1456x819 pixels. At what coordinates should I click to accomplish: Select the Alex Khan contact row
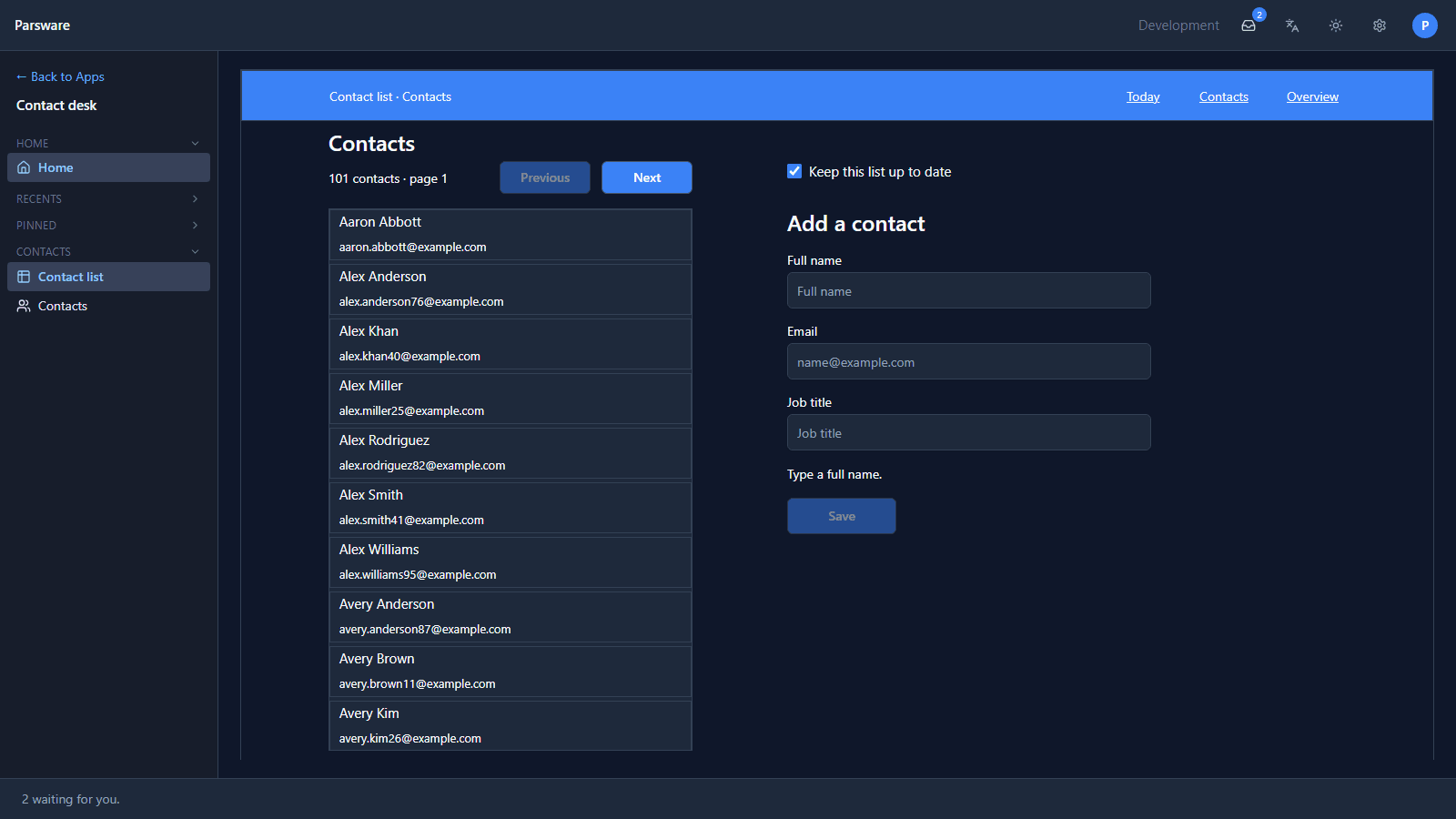point(511,344)
